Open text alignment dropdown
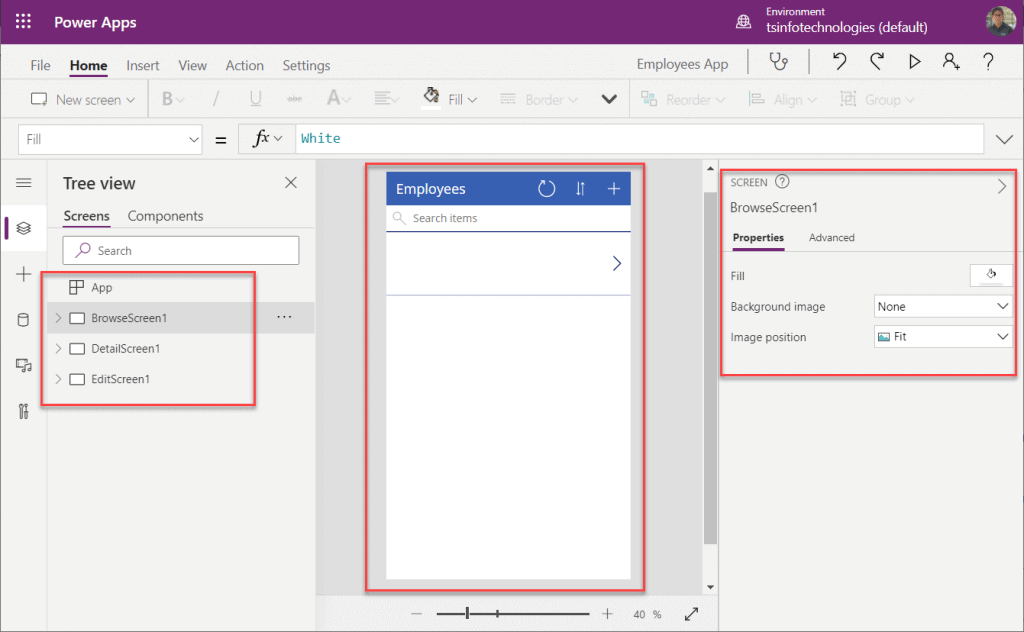The image size is (1024, 632). (x=386, y=99)
